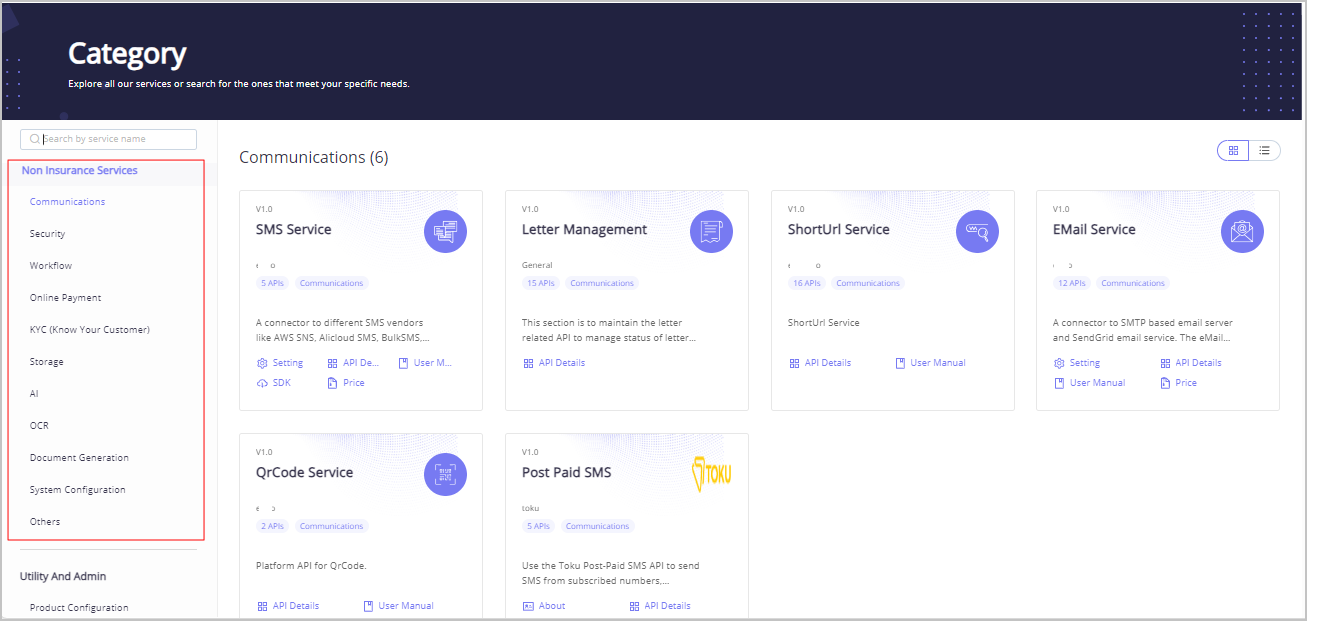
Task: Click the QrCode Service scan icon
Action: (x=445, y=475)
